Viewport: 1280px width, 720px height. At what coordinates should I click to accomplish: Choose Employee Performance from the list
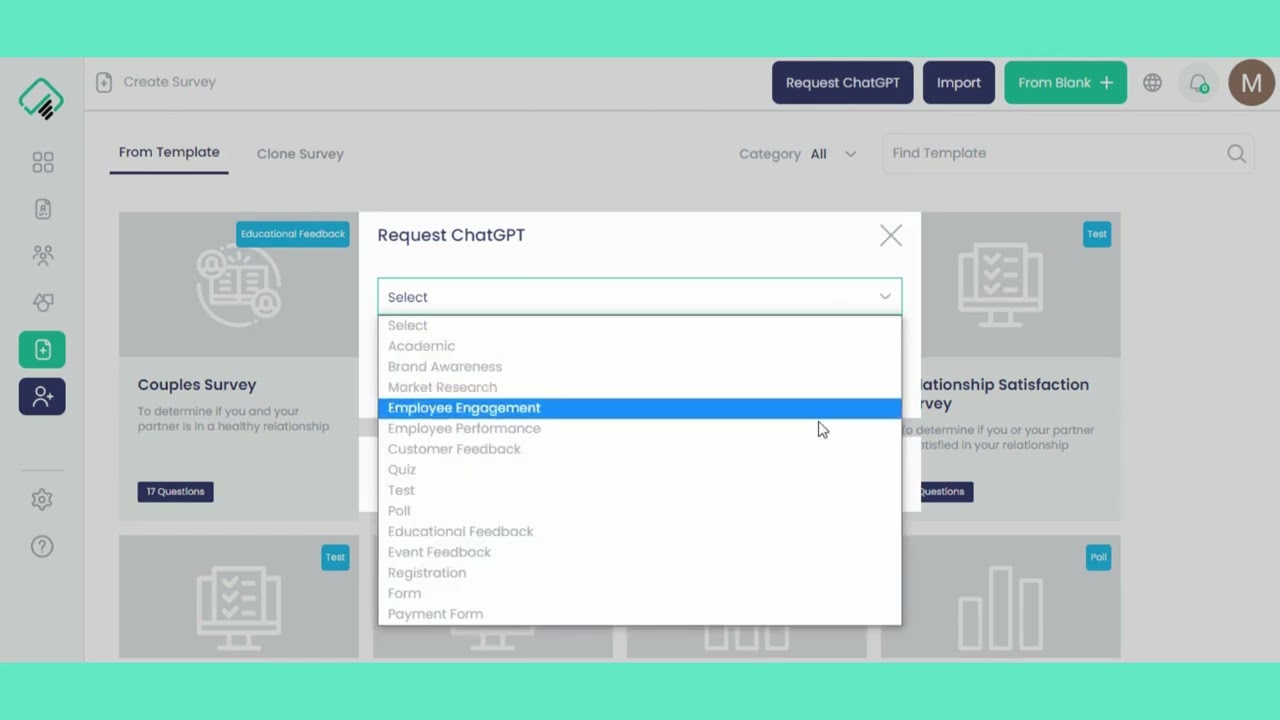click(x=640, y=428)
